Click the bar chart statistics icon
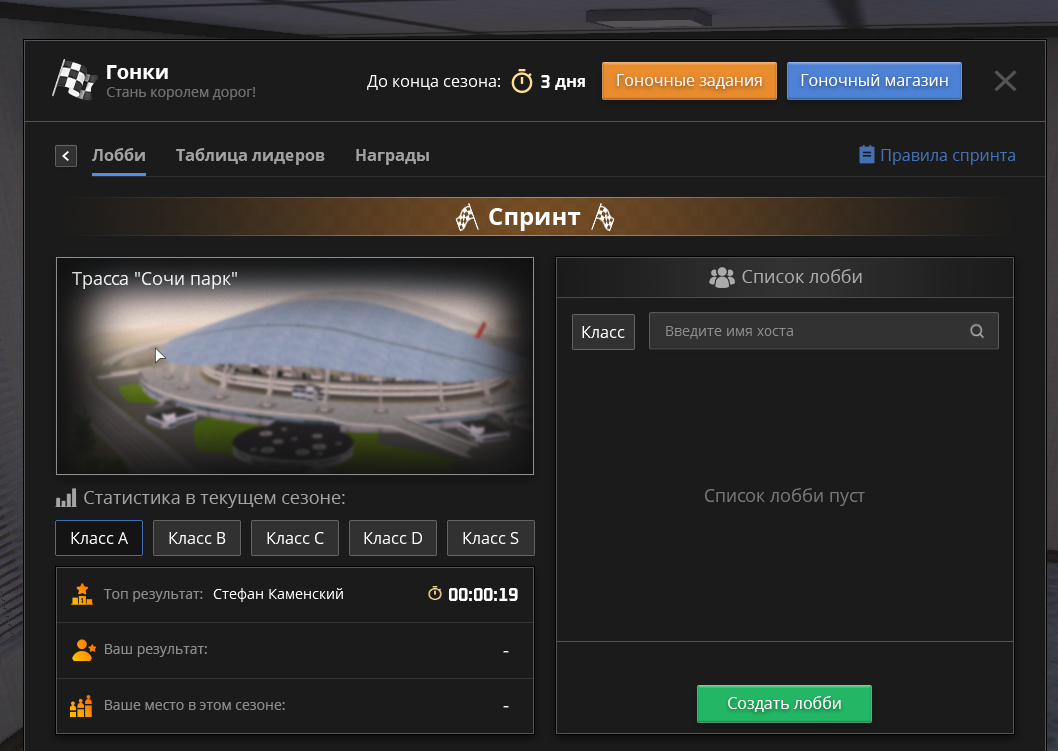 tap(66, 498)
